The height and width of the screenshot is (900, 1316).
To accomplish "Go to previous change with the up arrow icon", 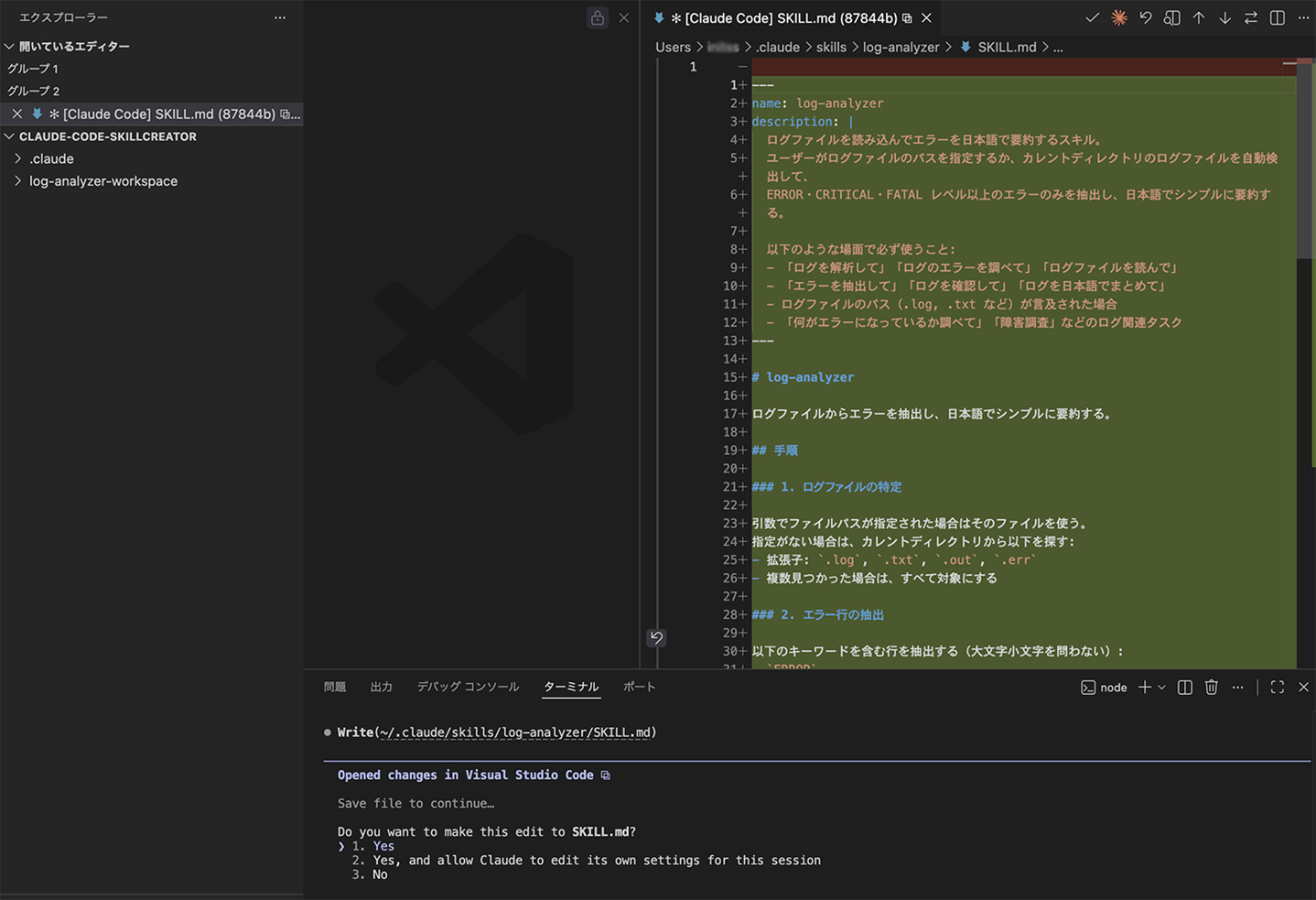I will click(1199, 17).
